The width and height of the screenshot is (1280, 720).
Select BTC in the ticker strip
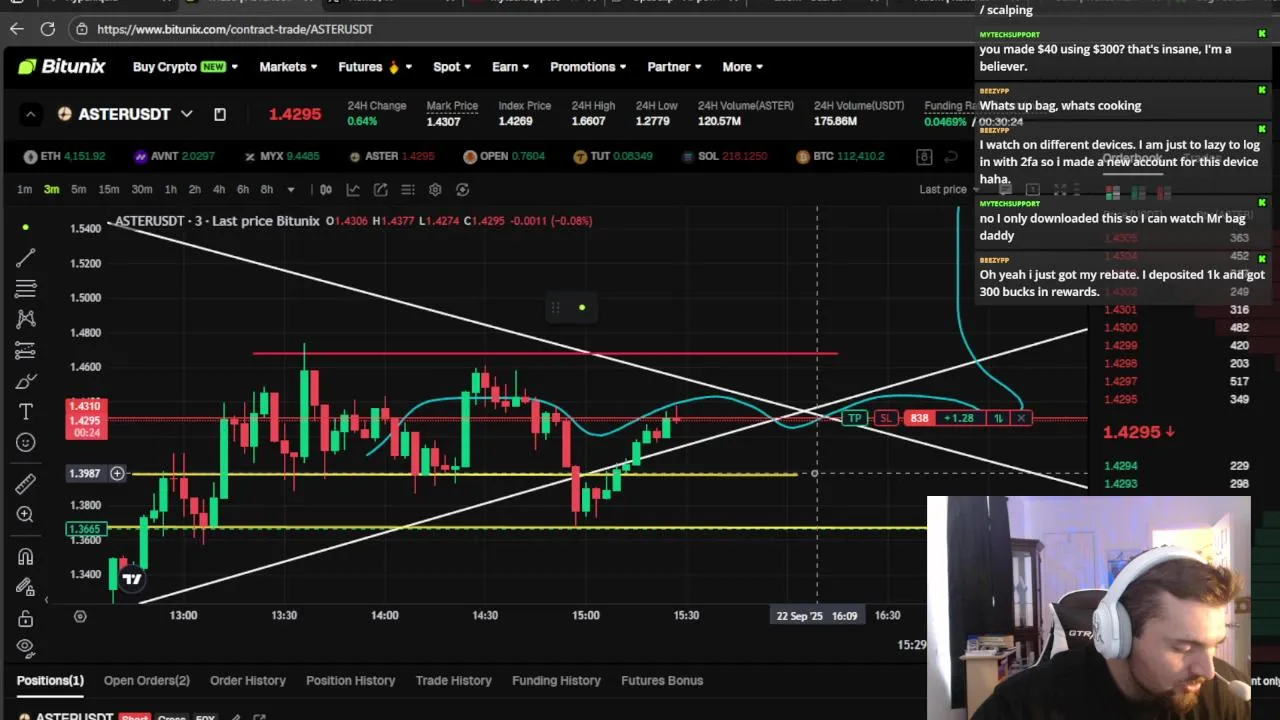[x=840, y=156]
